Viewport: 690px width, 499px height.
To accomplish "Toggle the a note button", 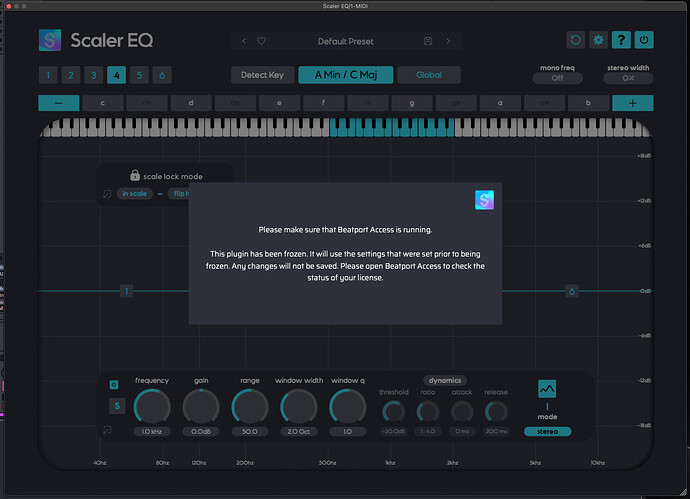I will pos(500,103).
